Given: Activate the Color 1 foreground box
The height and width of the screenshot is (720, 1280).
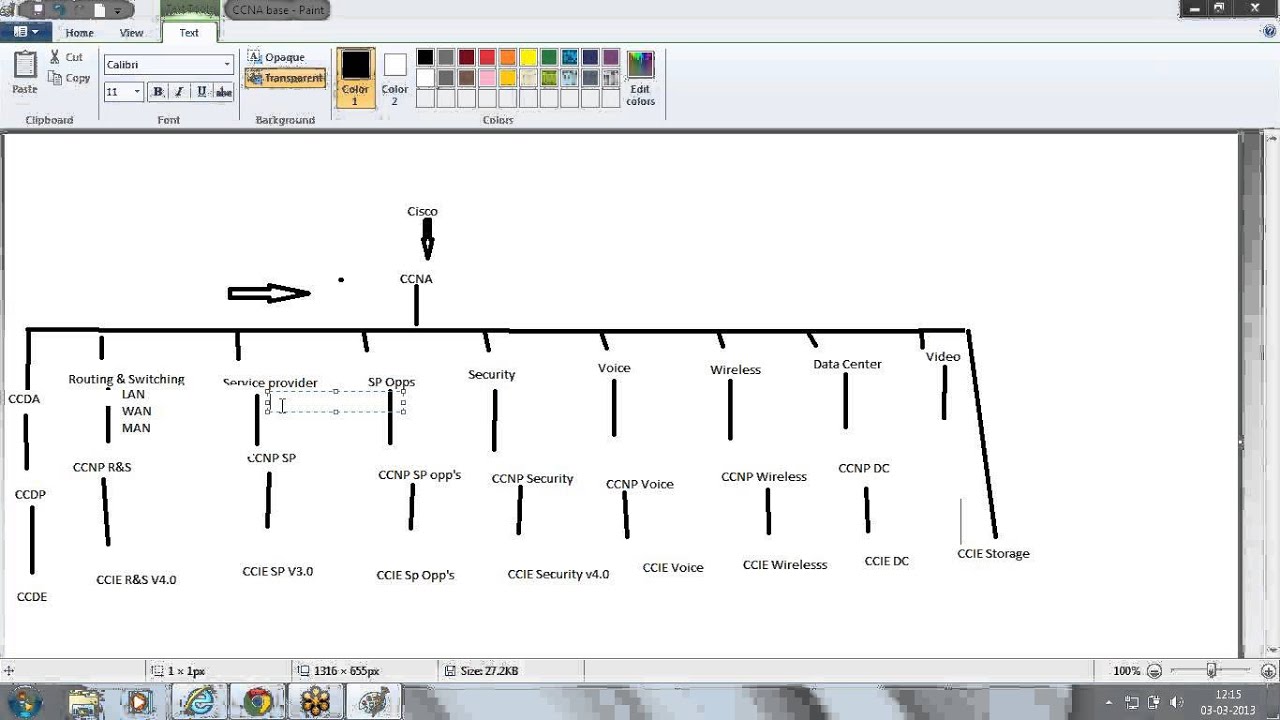Looking at the screenshot, I should click(355, 77).
